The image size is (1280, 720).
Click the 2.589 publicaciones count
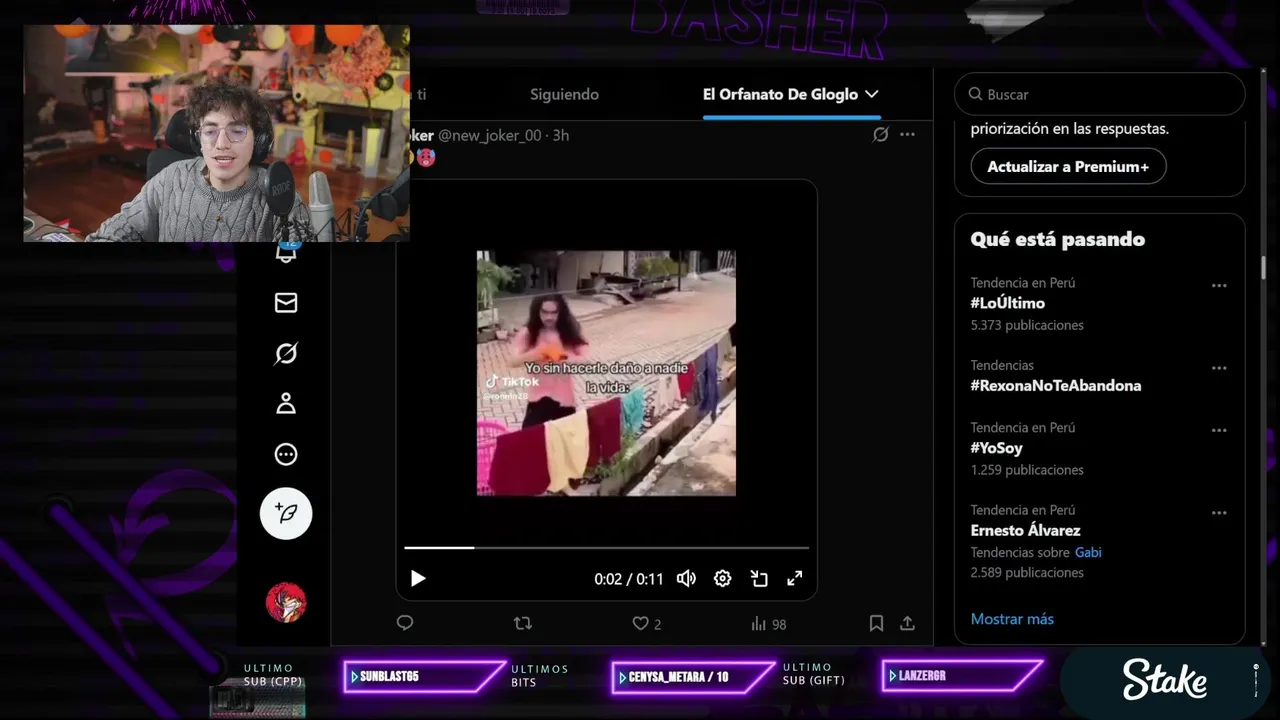tap(1027, 572)
